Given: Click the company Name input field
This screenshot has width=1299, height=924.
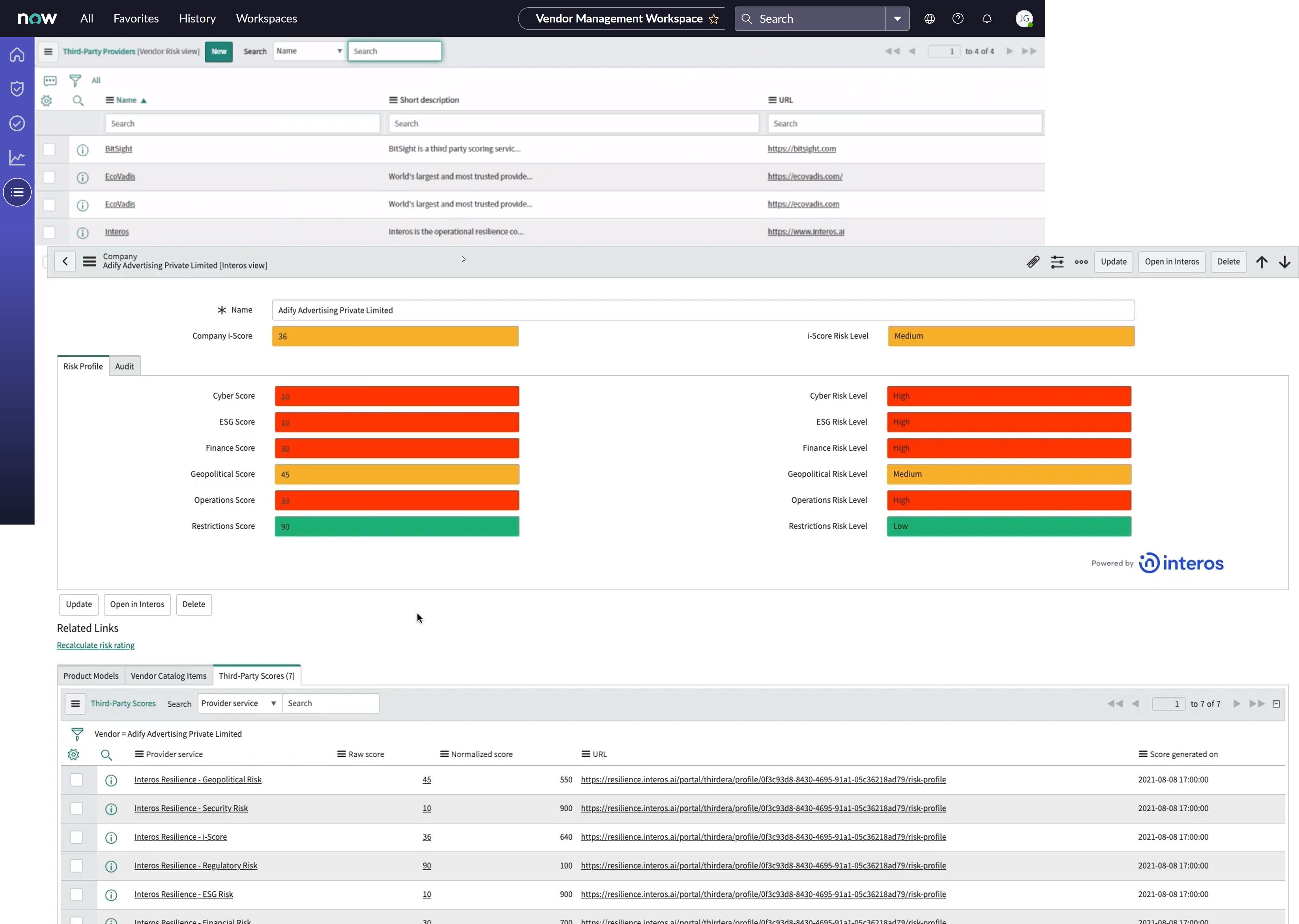Looking at the screenshot, I should tap(703, 310).
